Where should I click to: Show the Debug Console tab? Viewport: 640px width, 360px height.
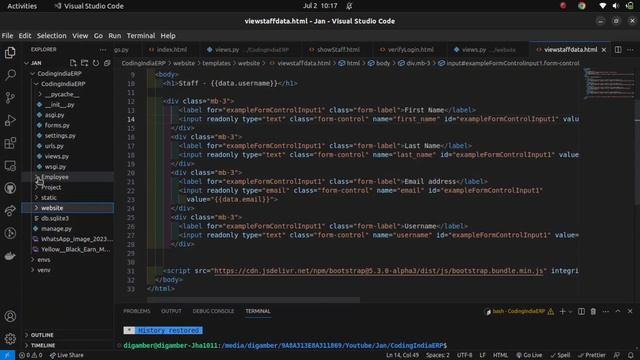coord(213,311)
